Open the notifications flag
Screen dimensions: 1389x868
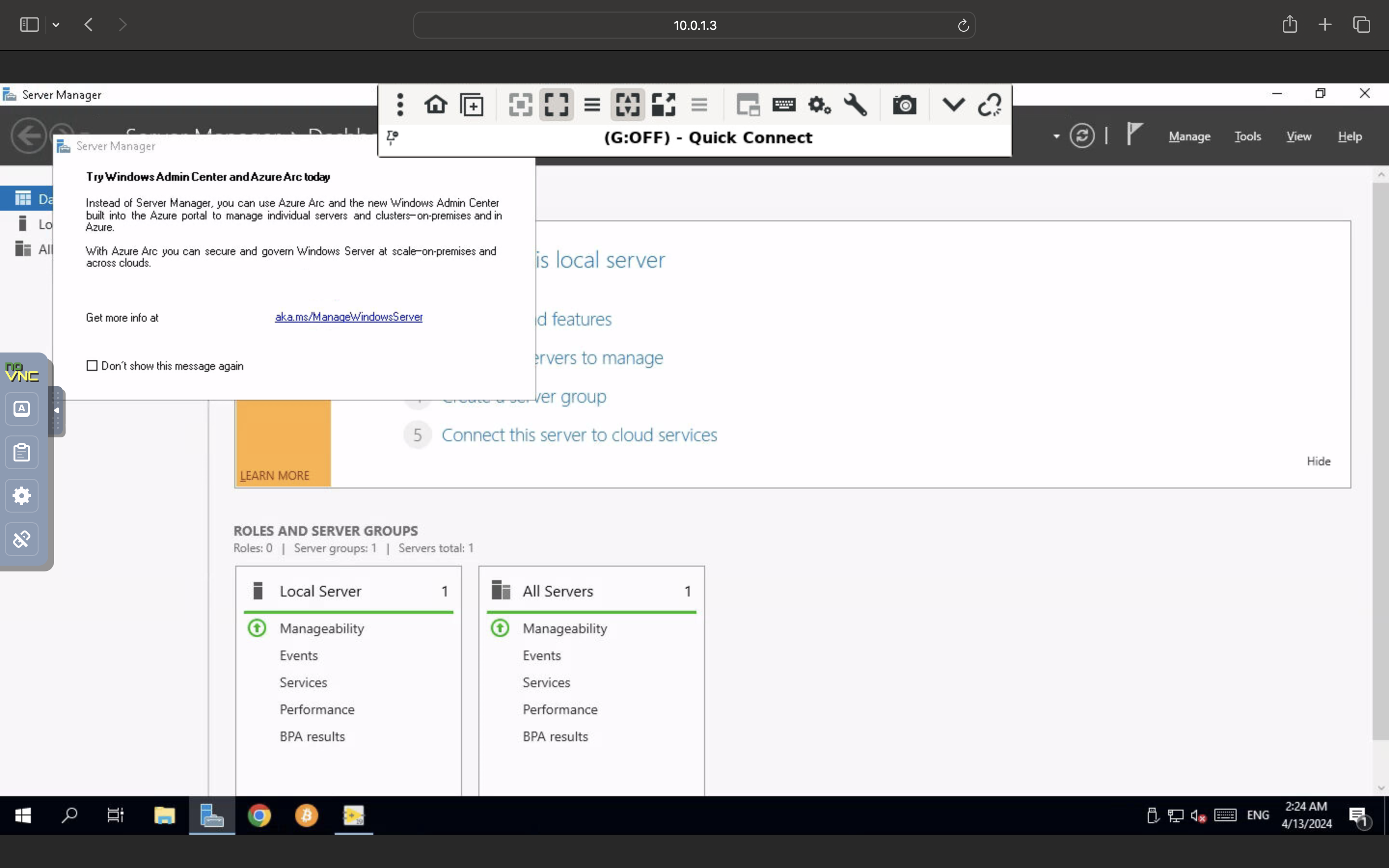1133,135
